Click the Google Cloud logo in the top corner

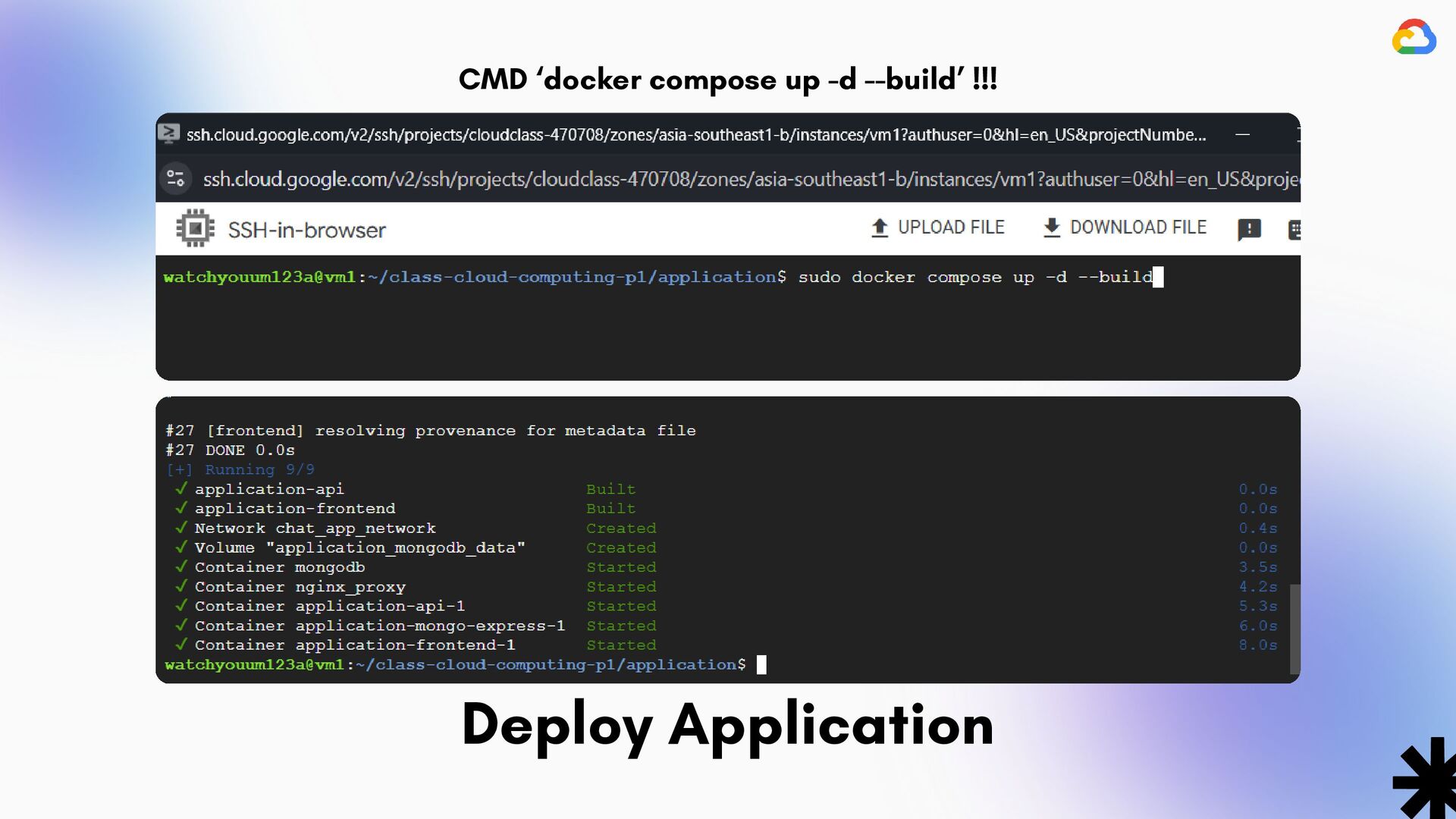(1414, 36)
